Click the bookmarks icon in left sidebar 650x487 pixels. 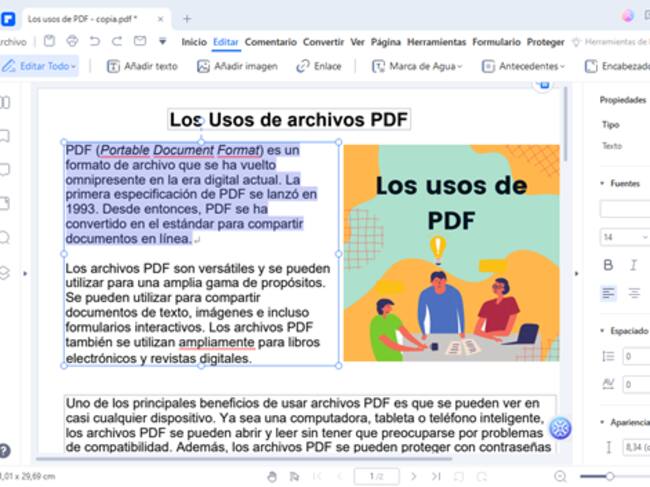[x=6, y=135]
